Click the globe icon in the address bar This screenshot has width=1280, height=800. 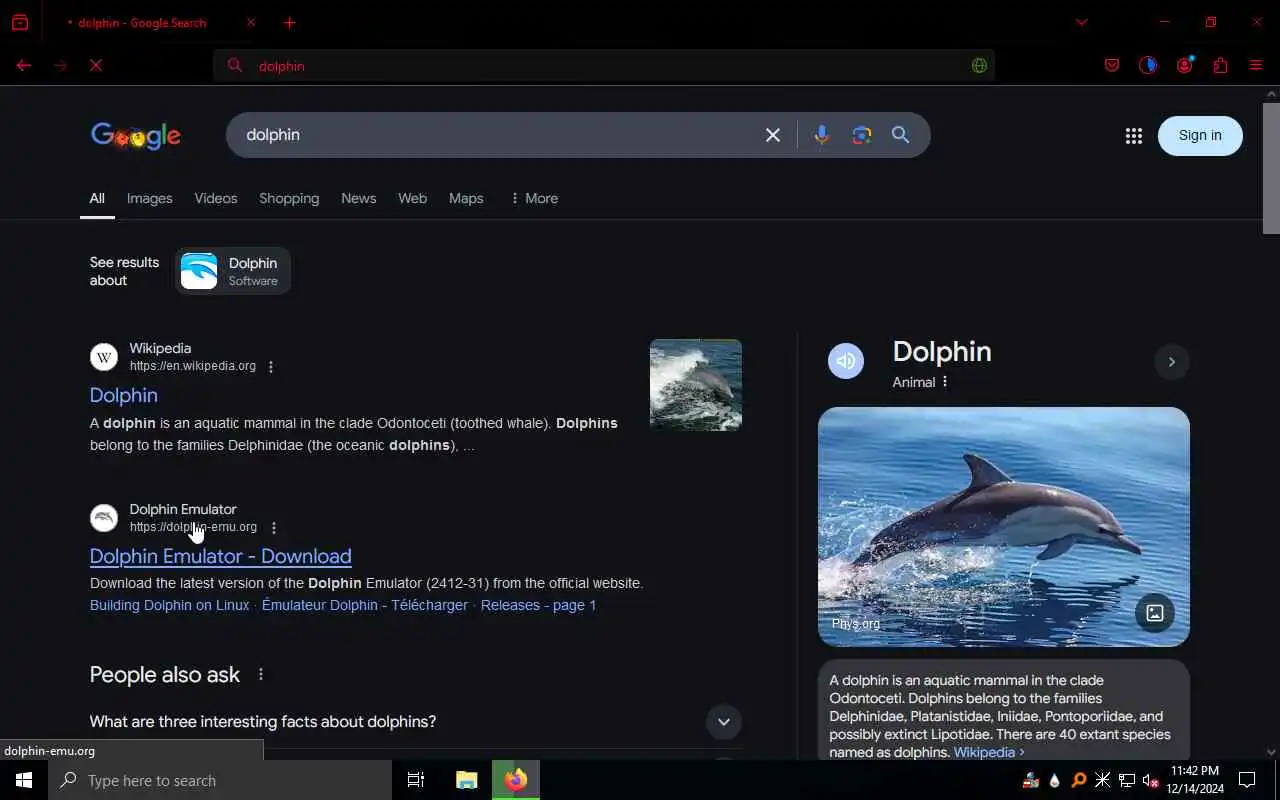tap(979, 66)
